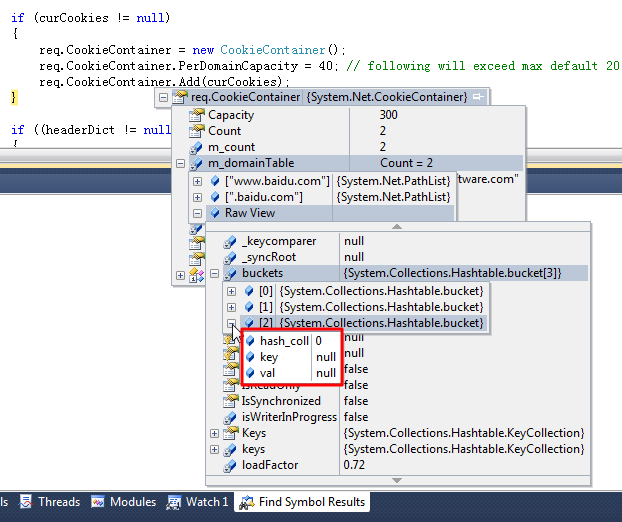Open the Watch 1 tab
Screen dimensions: 622x522
pyautogui.click(x=198, y=502)
